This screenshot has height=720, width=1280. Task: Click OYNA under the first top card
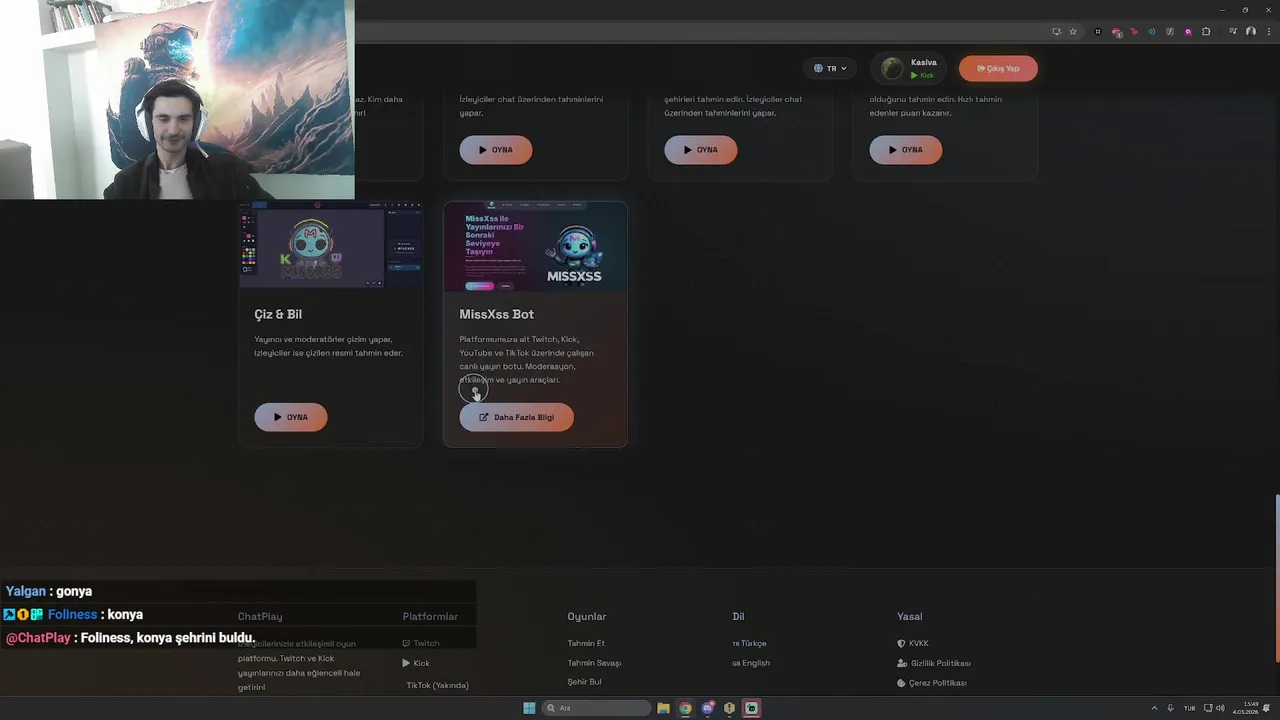pyautogui.click(x=496, y=150)
